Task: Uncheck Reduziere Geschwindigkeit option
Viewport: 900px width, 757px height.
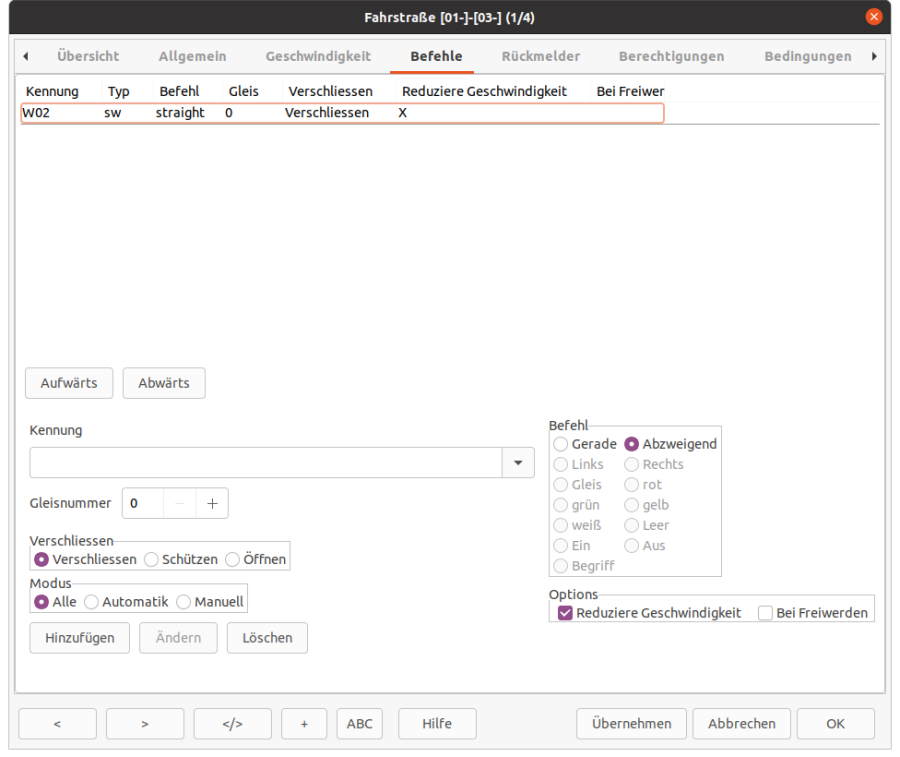Action: 566,613
